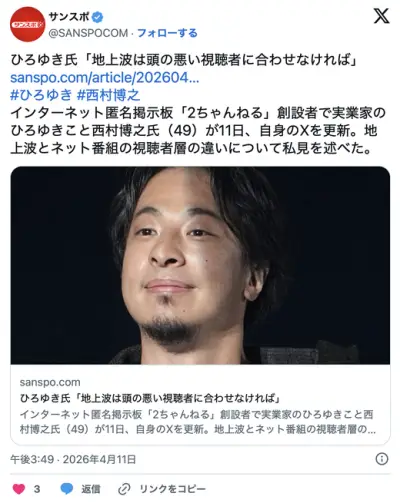
Task: Click the blue verified badge
Action: pos(97,17)
